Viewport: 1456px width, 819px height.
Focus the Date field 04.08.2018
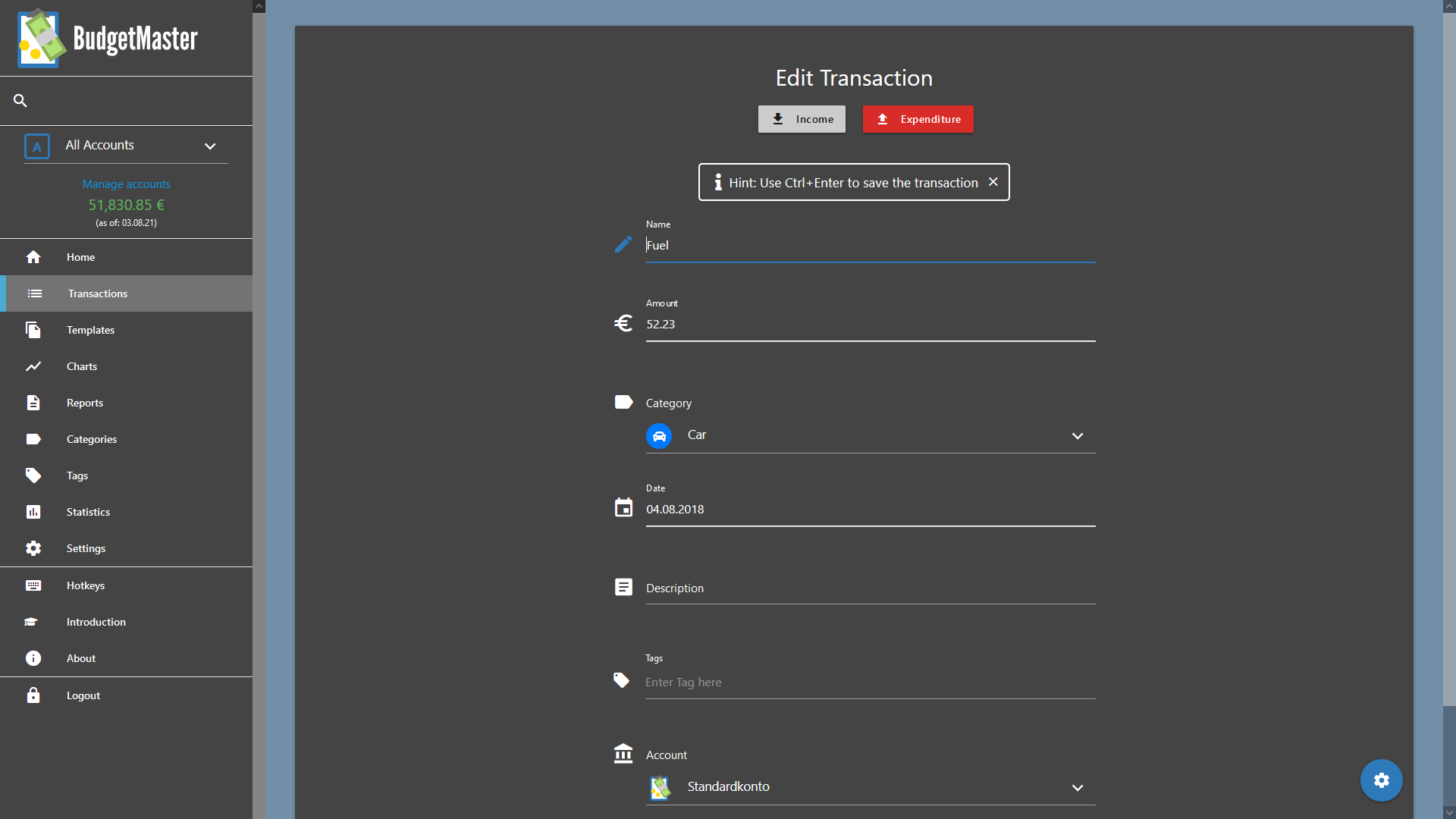click(x=871, y=510)
